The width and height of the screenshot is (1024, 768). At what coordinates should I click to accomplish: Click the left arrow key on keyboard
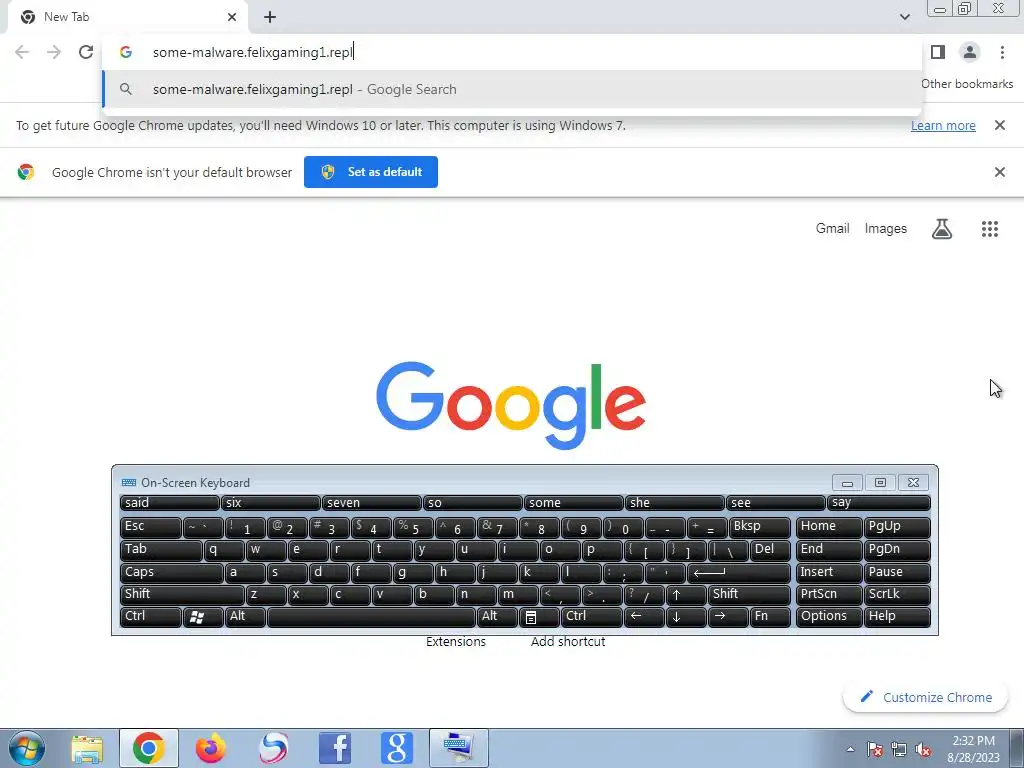click(644, 616)
